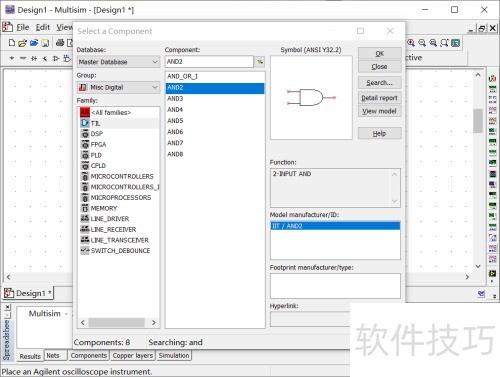Click the Component name input field
The width and height of the screenshot is (500, 377).
209,62
